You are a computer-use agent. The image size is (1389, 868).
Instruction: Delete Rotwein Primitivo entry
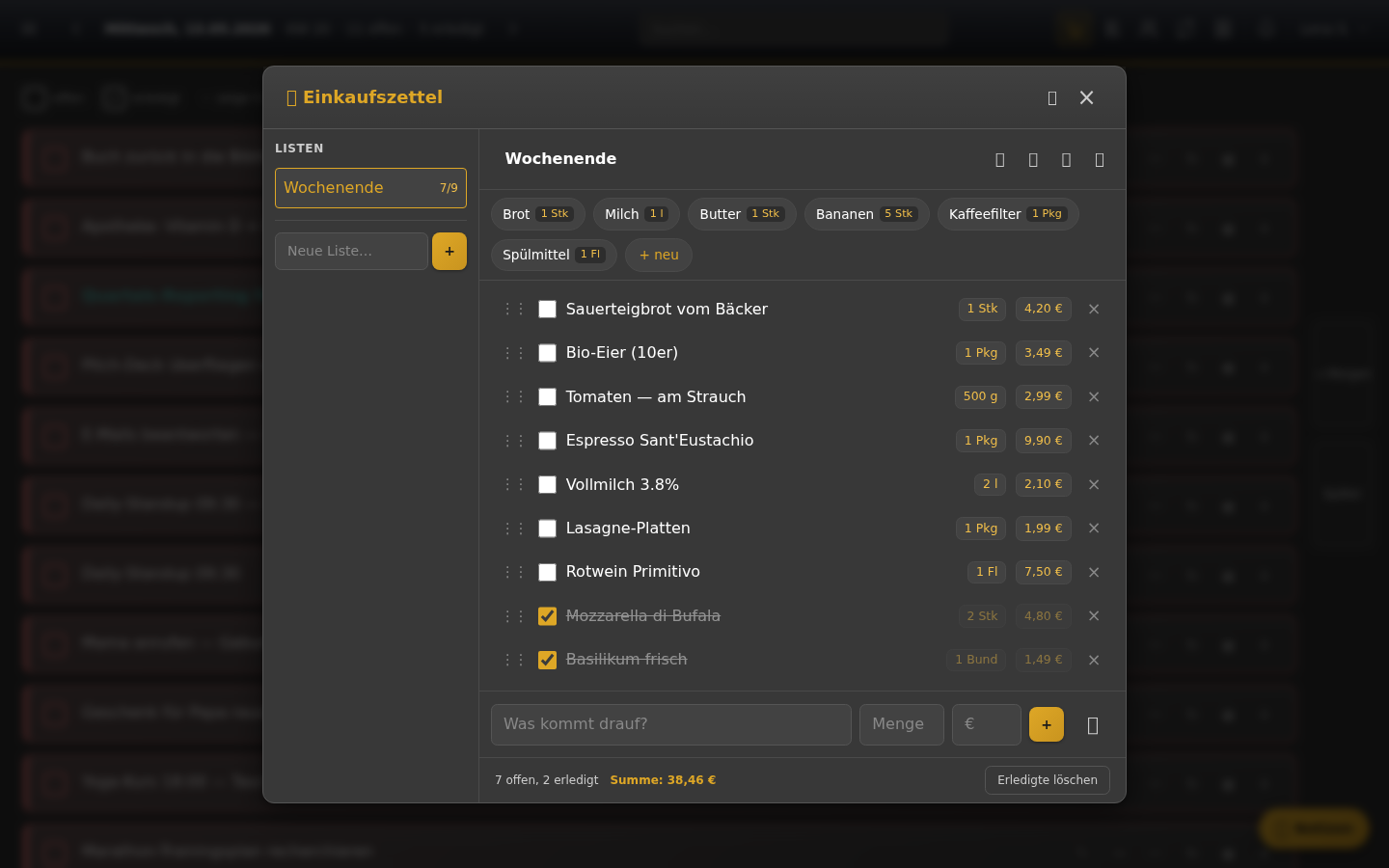(1094, 573)
